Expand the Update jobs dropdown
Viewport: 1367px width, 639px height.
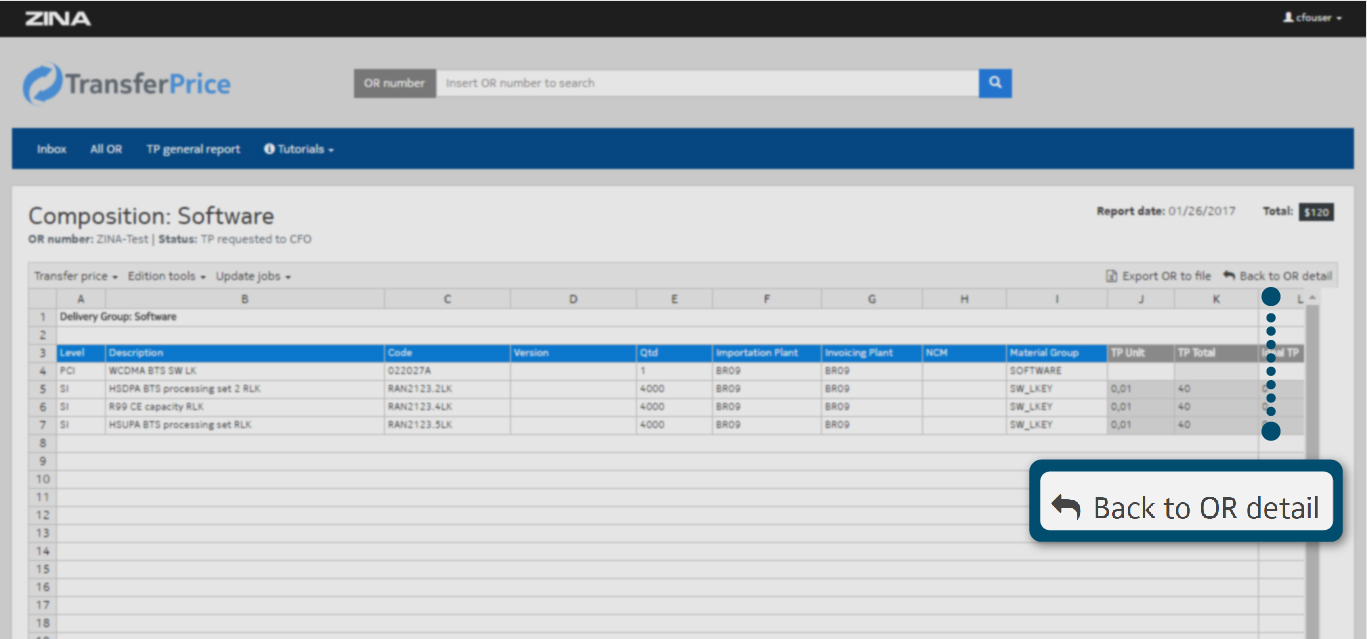(x=253, y=276)
